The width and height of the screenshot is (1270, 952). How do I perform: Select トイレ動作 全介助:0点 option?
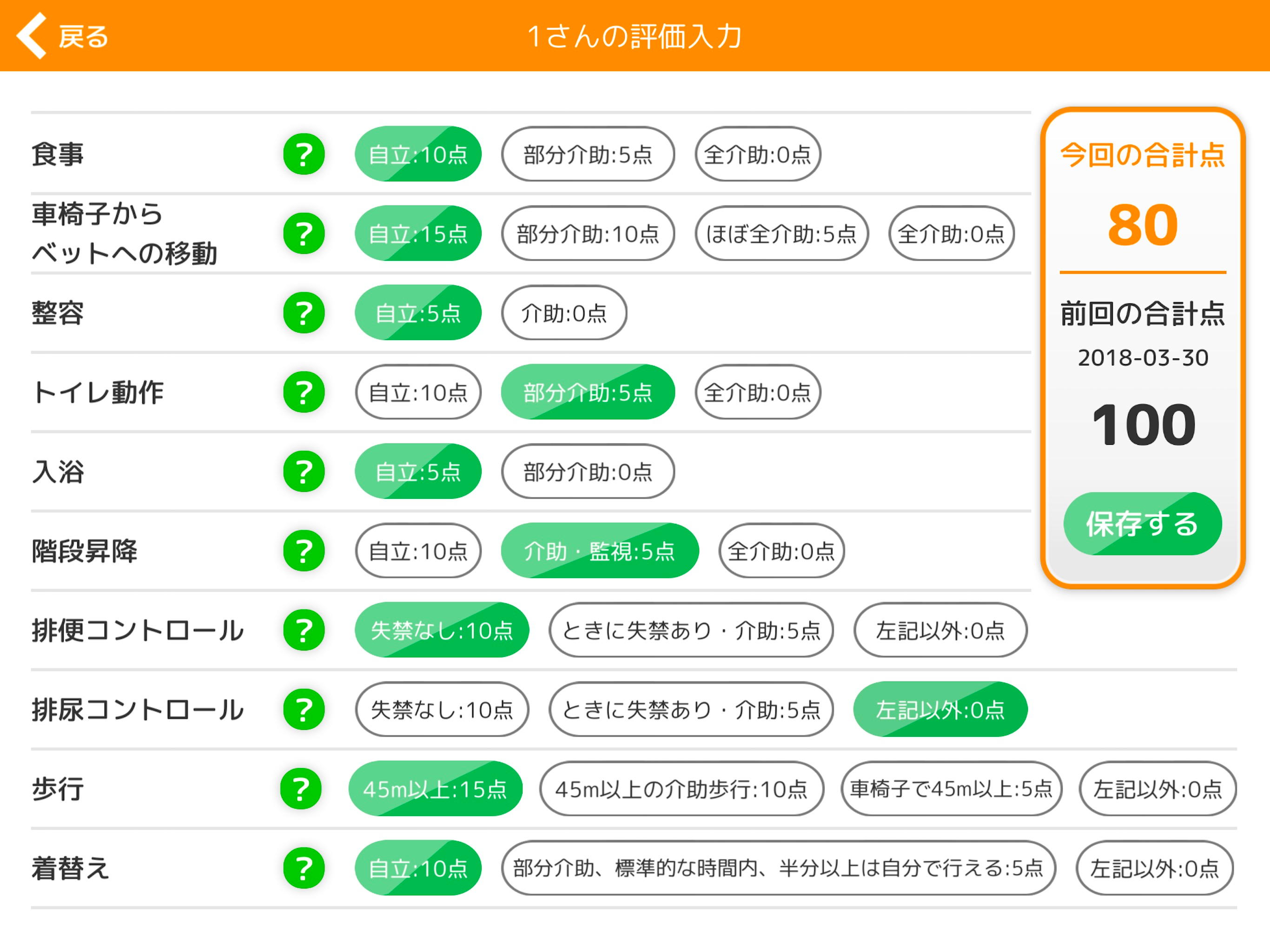(758, 391)
